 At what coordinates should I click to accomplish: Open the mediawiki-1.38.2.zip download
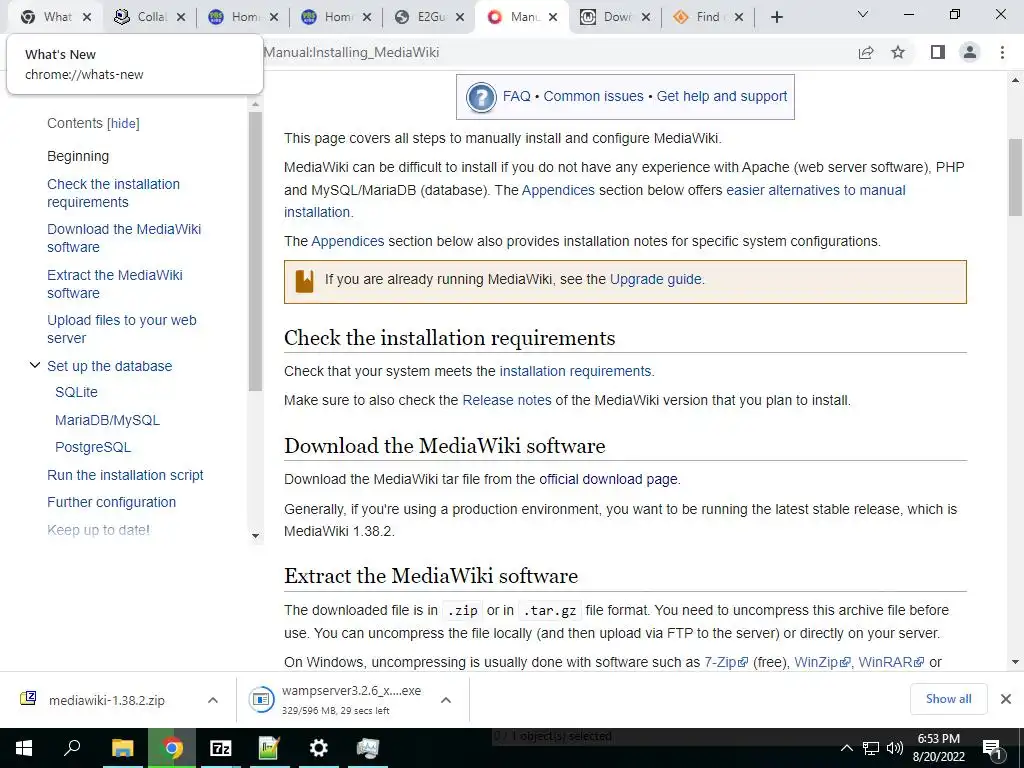click(x=106, y=700)
